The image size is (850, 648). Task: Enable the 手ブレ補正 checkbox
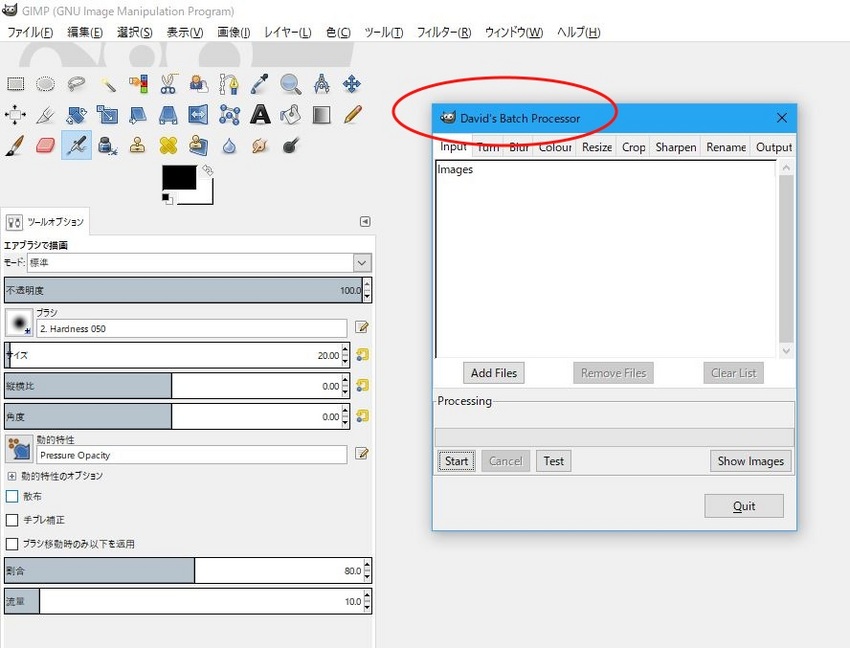(12, 520)
